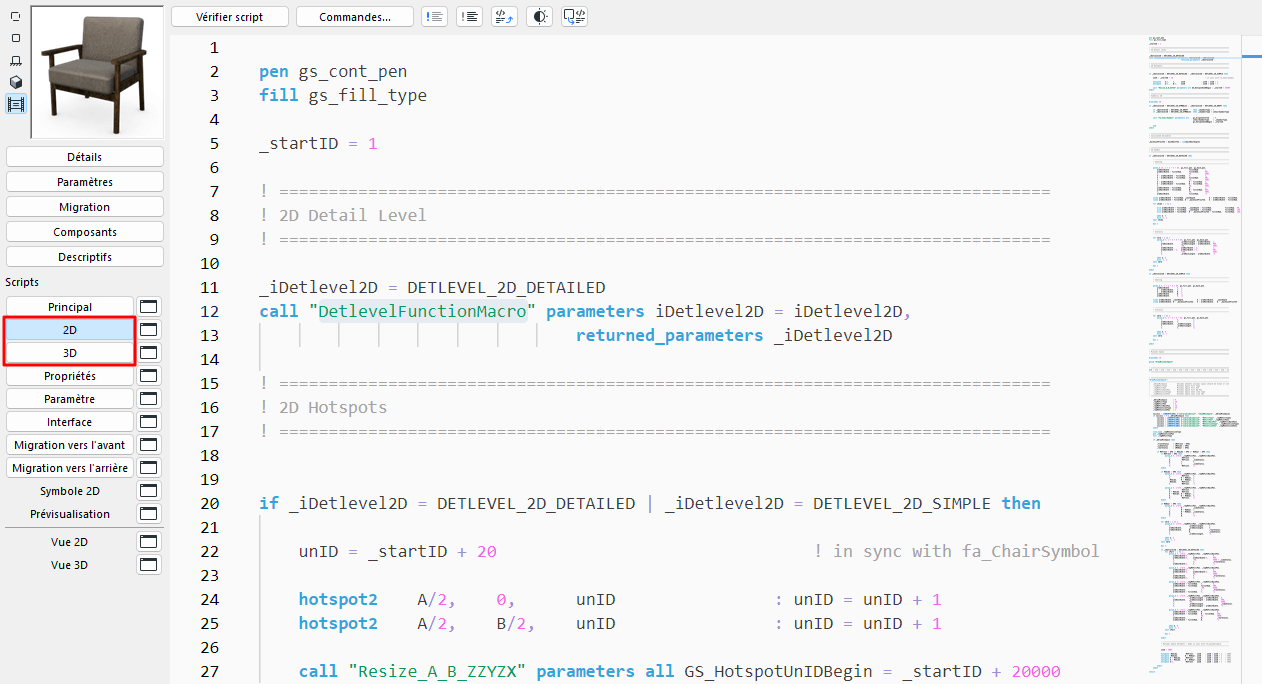This screenshot has width=1262, height=684.
Task: Select the plain square 2D view icon
Action: click(15, 37)
